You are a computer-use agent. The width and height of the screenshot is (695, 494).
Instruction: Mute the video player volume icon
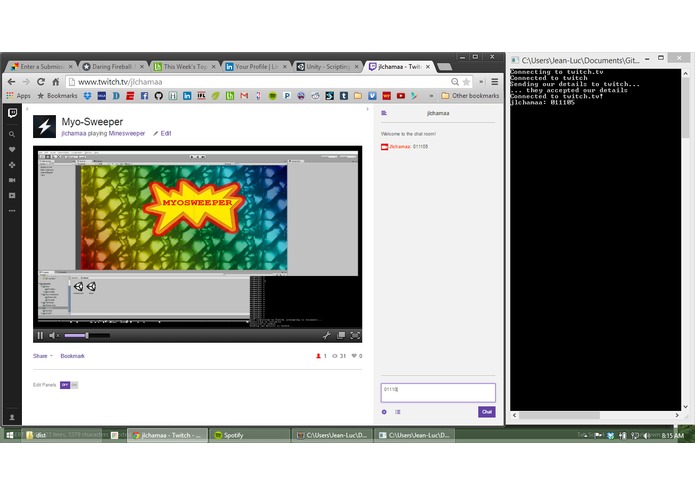click(x=53, y=335)
